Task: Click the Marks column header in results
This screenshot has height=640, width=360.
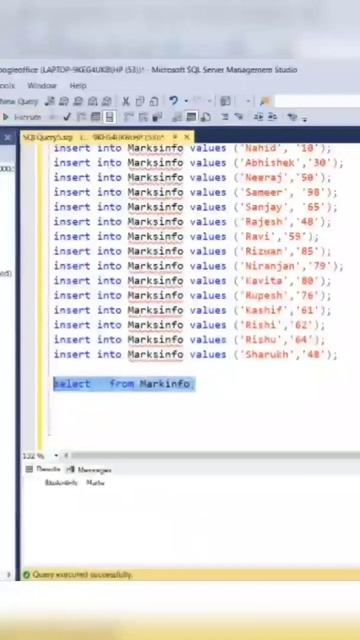Action: [95, 483]
